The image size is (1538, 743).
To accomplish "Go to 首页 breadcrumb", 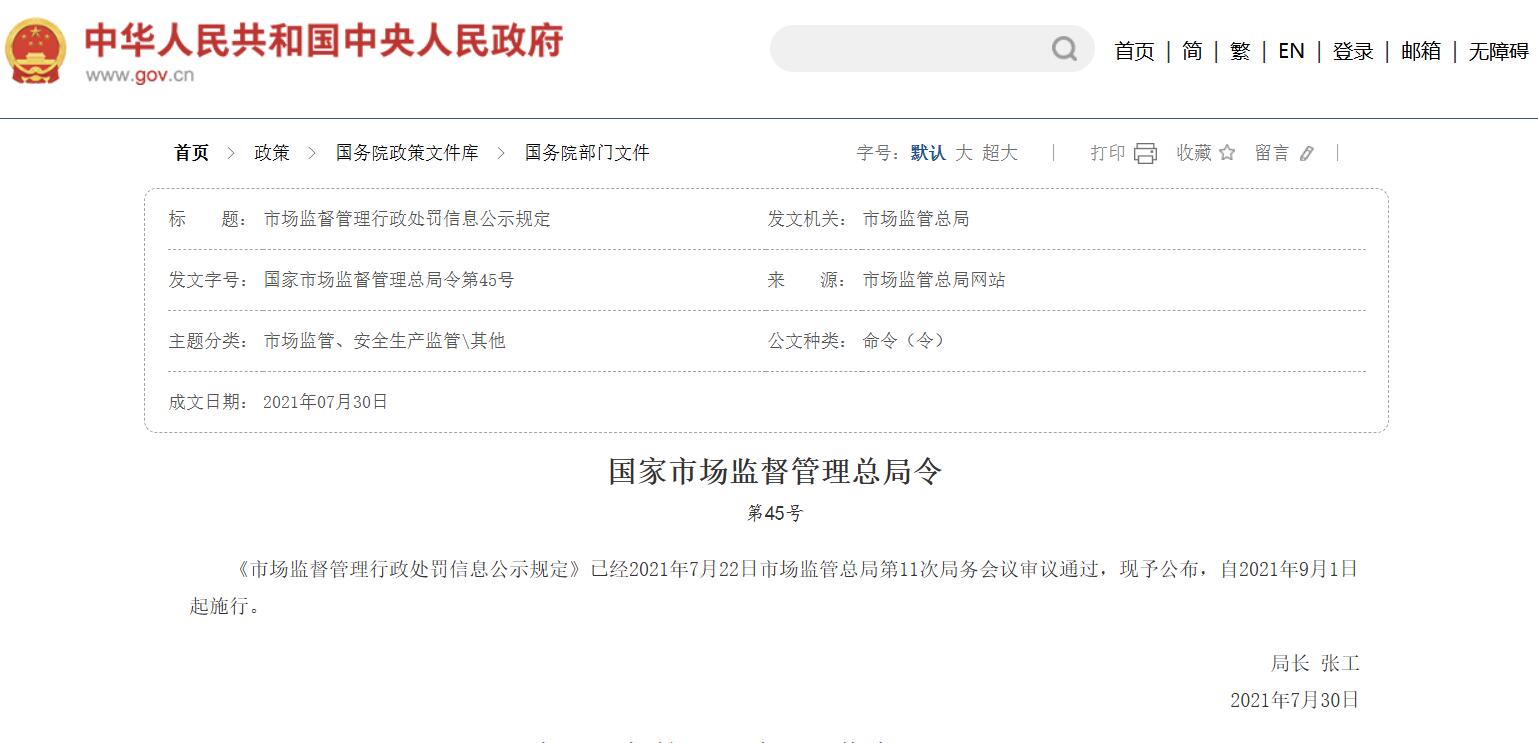I will point(192,153).
